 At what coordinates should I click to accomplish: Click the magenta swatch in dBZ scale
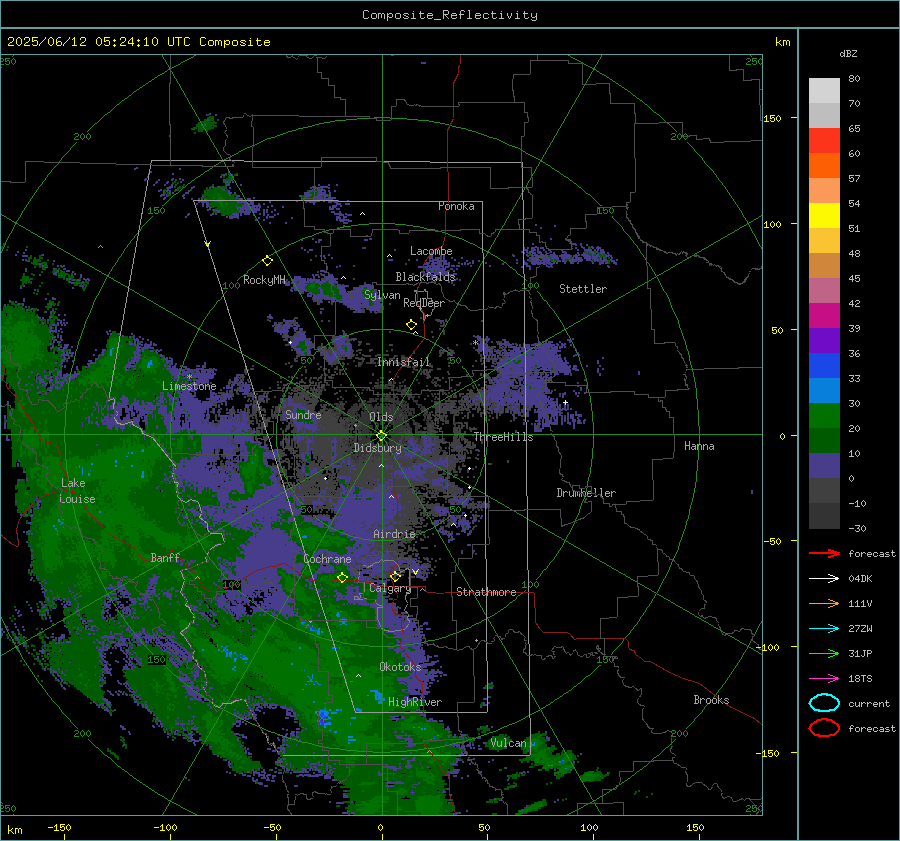824,316
